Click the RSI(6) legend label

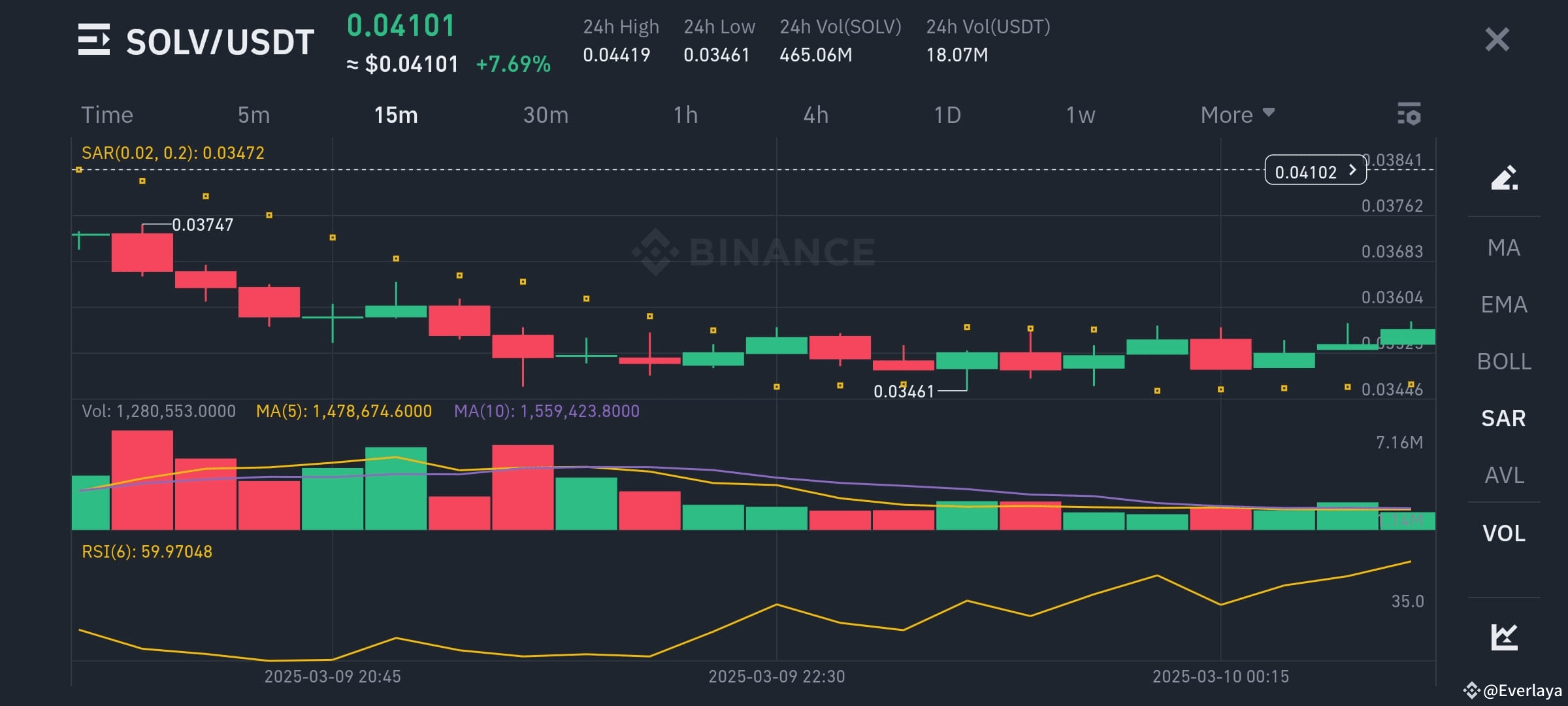click(146, 551)
